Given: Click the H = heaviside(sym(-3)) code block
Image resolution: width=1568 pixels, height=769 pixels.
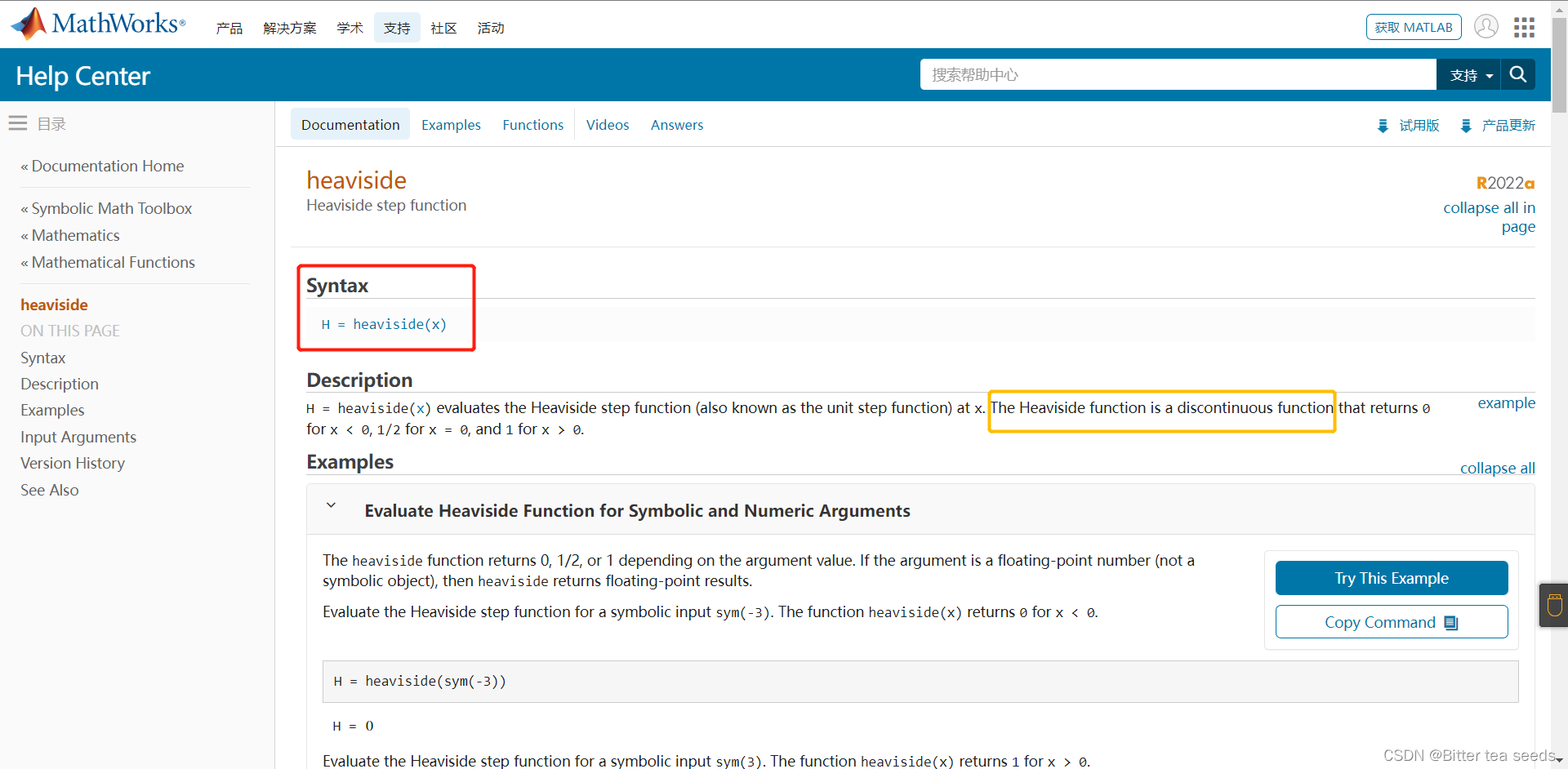Looking at the screenshot, I should 920,682.
